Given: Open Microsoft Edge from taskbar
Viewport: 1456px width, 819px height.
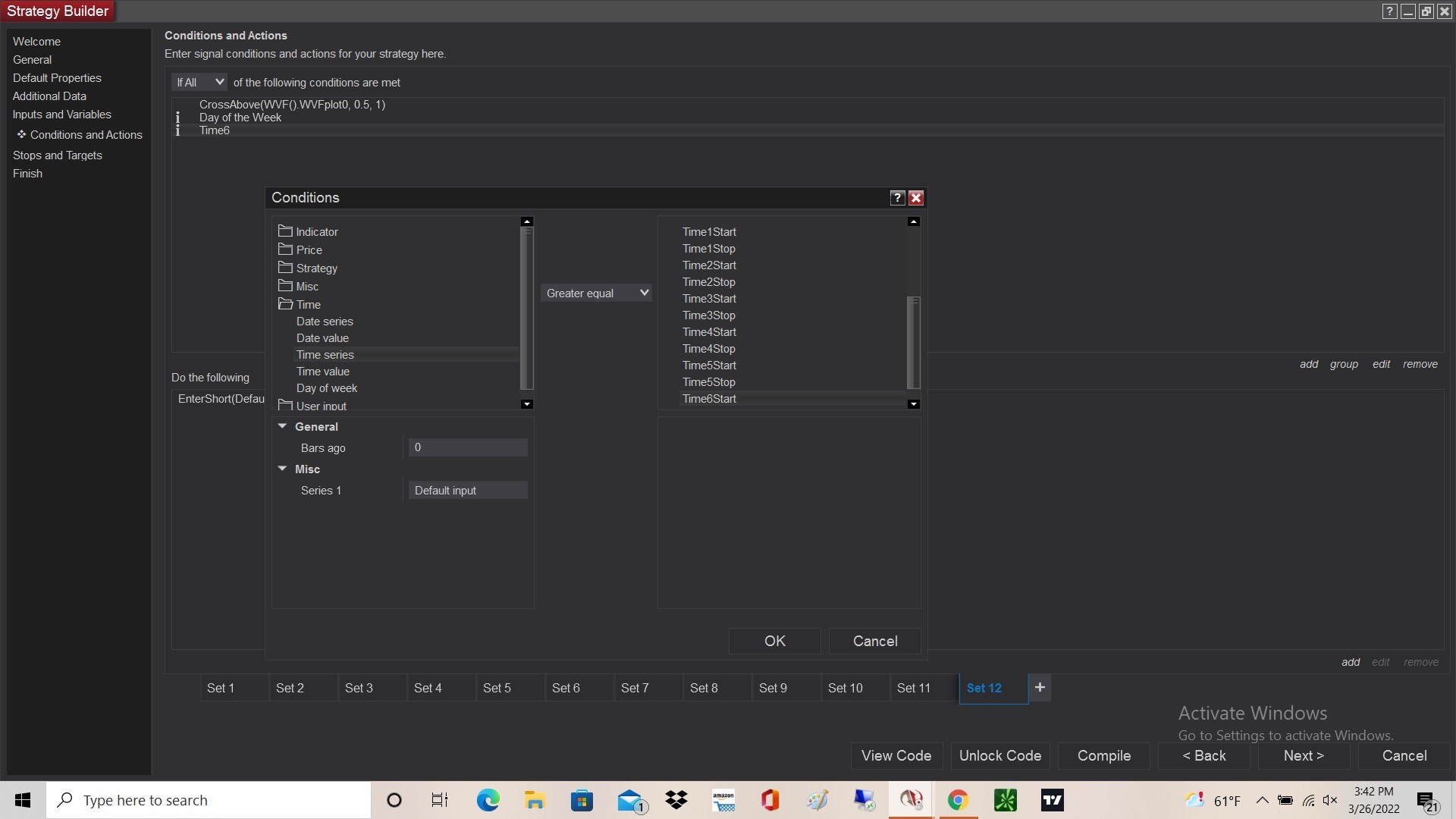Looking at the screenshot, I should (x=488, y=800).
